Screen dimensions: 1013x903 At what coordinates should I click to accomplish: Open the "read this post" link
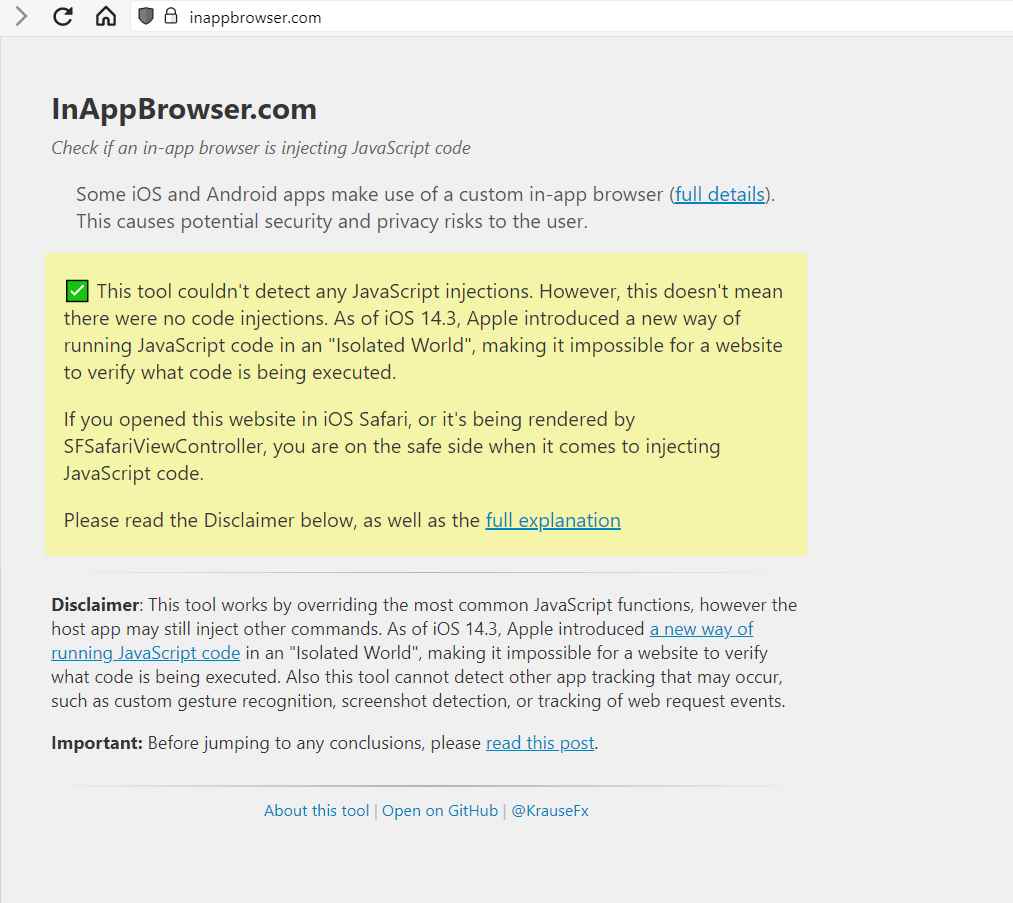pyautogui.click(x=540, y=743)
